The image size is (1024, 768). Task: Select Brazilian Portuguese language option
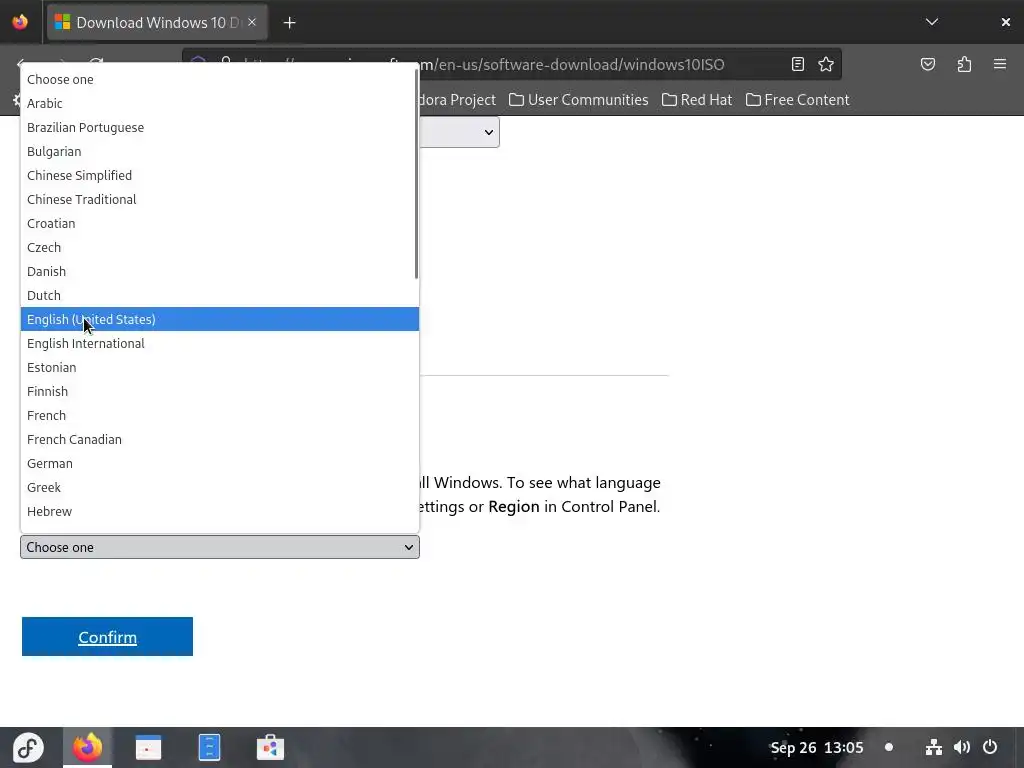click(x=219, y=127)
